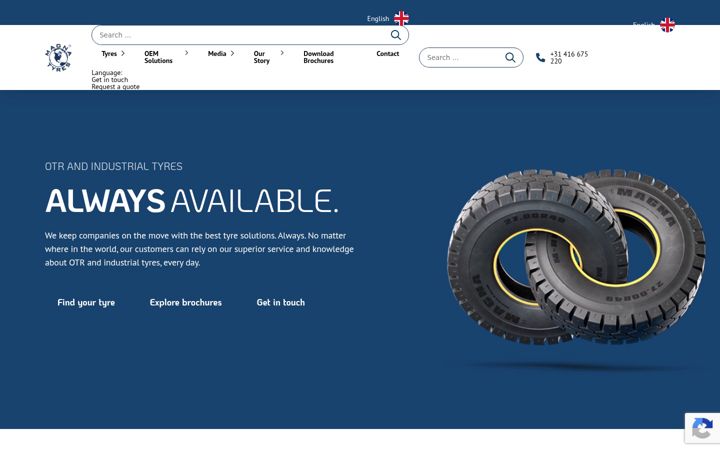Click the hero Get in touch button
Image resolution: width=720 pixels, height=450 pixels.
pos(281,303)
